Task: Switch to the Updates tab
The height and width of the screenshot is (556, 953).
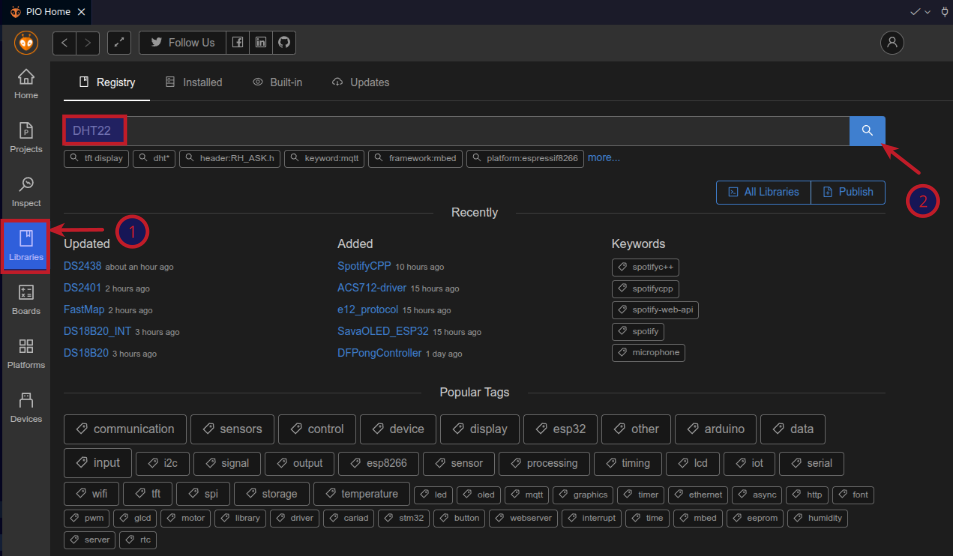Action: 360,82
